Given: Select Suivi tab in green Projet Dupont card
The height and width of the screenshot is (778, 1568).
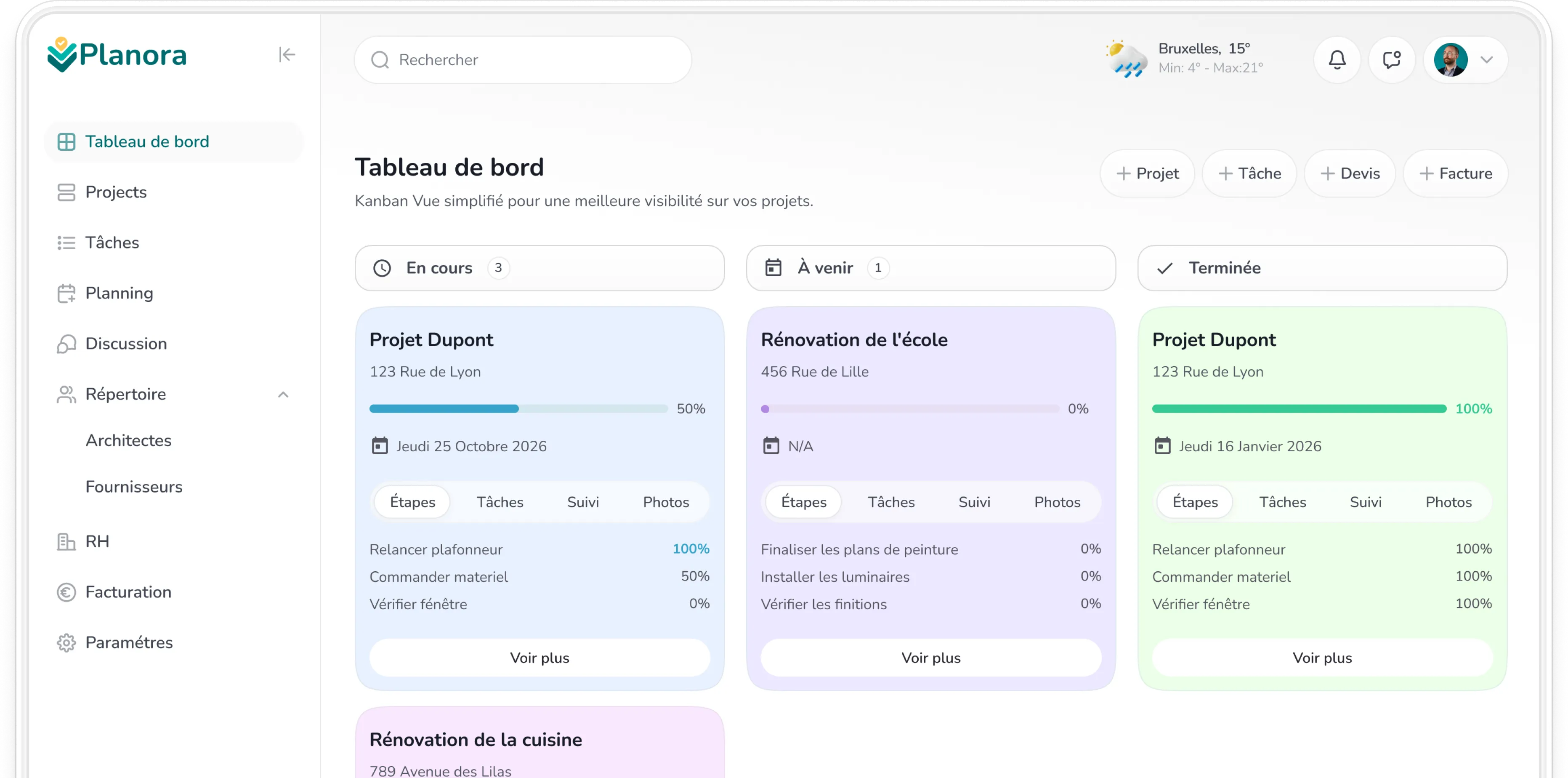Looking at the screenshot, I should pyautogui.click(x=1365, y=502).
